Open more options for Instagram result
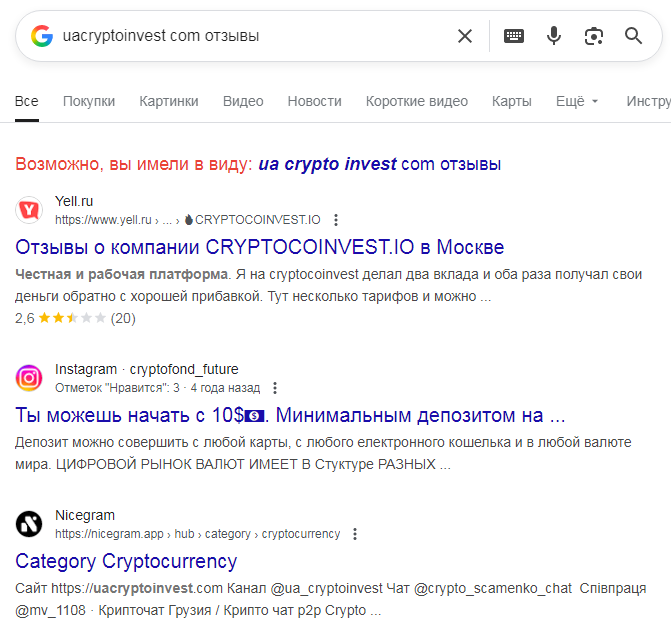 coord(275,388)
